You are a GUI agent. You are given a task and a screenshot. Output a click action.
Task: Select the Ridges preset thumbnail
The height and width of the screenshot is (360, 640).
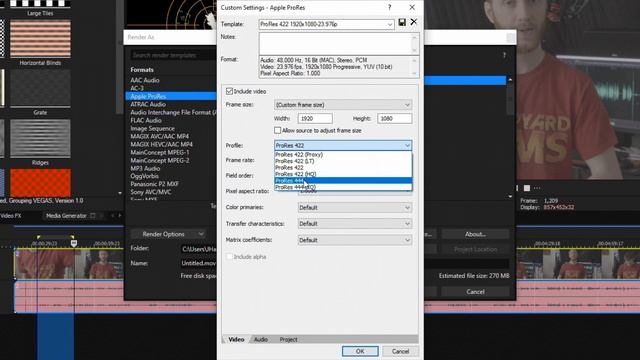40,139
